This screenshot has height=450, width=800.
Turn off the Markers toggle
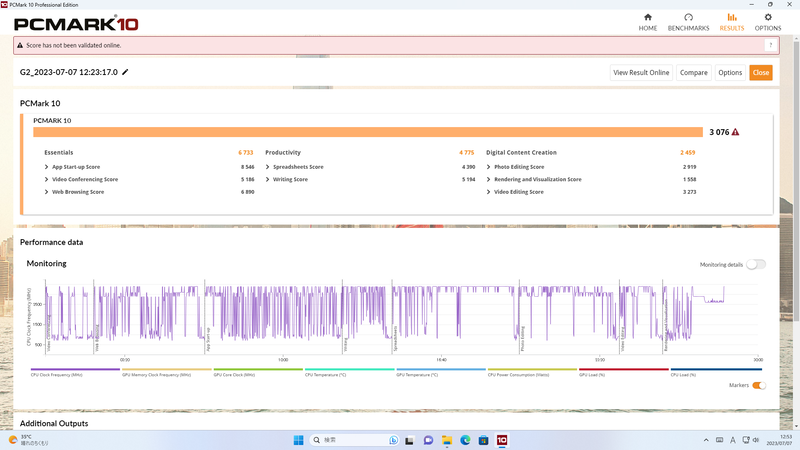759,385
